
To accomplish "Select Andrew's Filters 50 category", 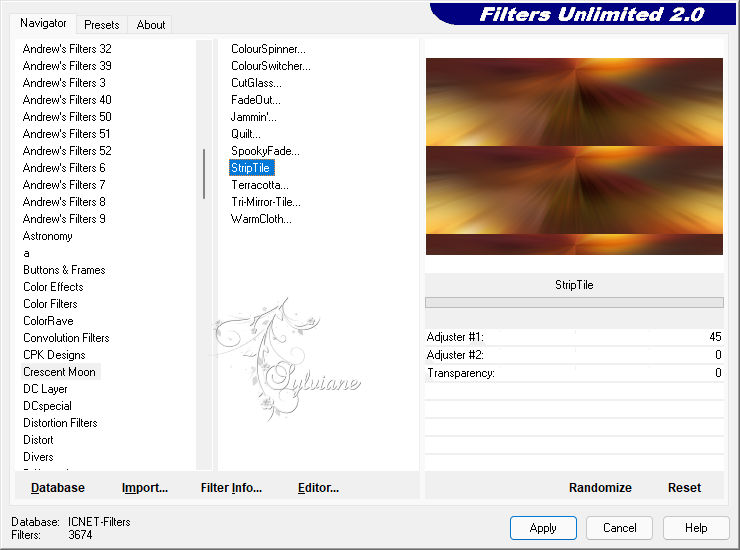I will 67,117.
